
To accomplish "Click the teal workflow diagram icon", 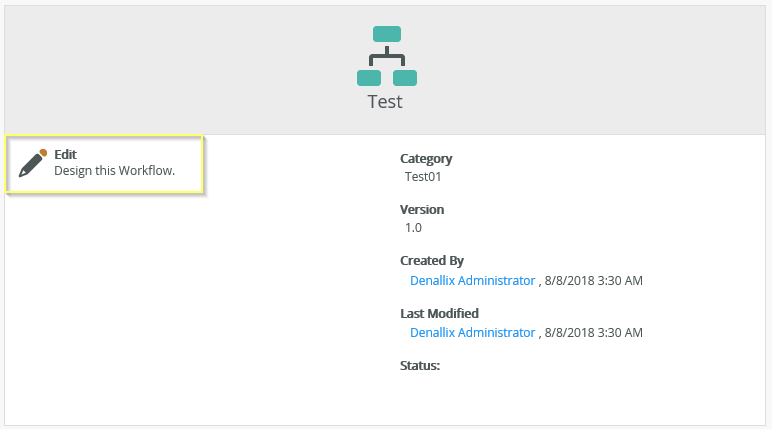I will pyautogui.click(x=387, y=56).
